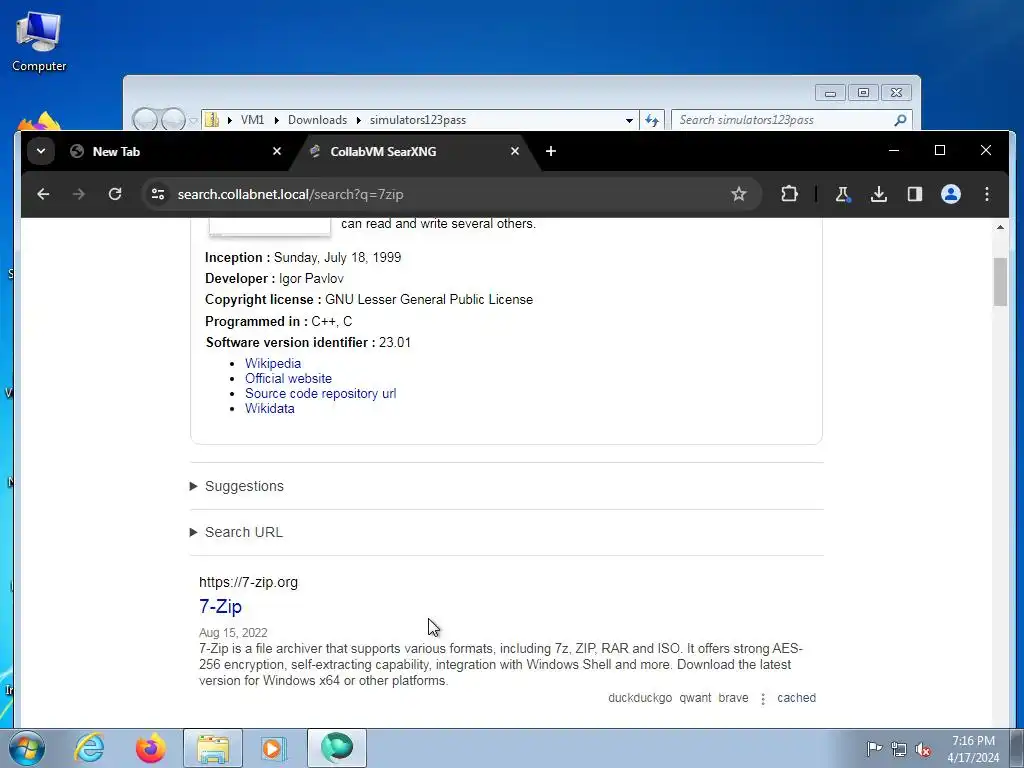
Task: Click the browser forward arrow
Action: pyautogui.click(x=78, y=194)
